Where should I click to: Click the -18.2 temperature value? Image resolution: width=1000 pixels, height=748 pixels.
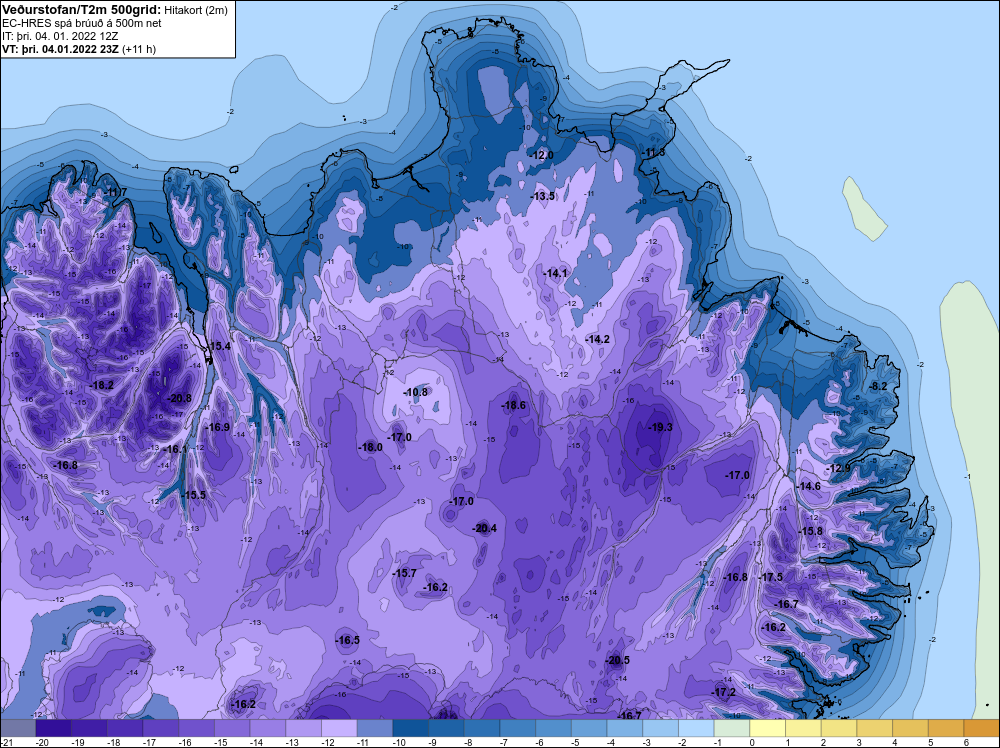click(x=102, y=385)
